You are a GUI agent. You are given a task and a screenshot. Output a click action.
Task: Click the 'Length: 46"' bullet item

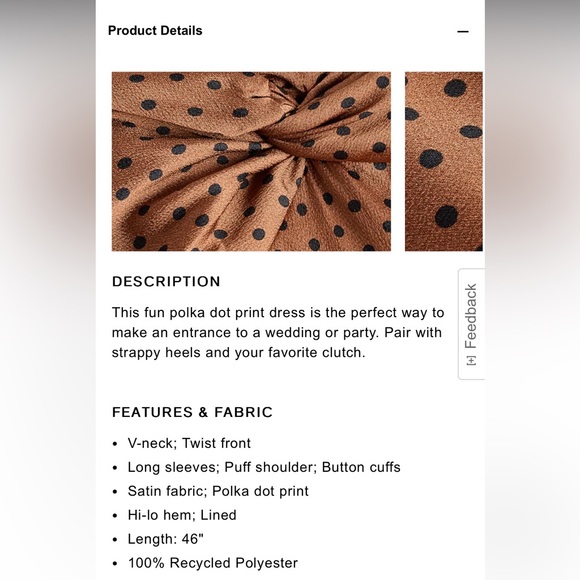pyautogui.click(x=166, y=539)
